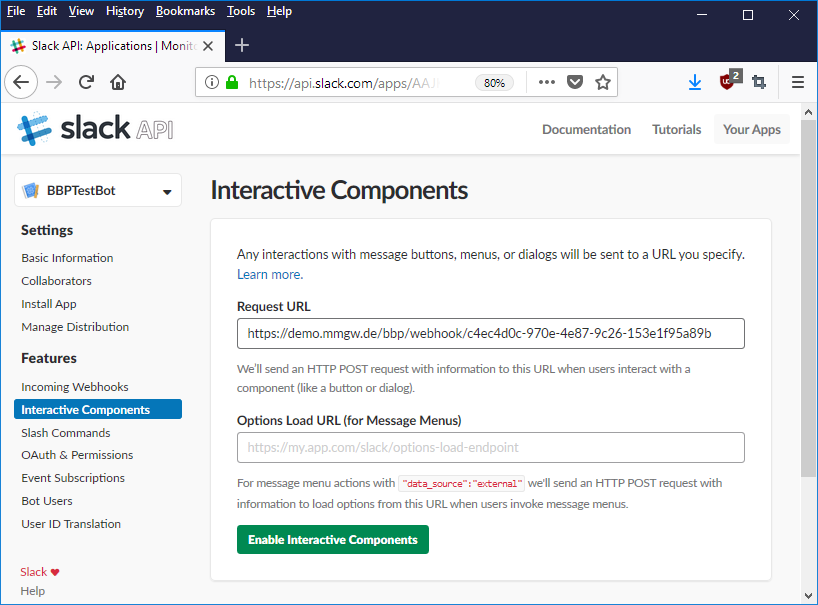The image size is (818, 605).
Task: Click into the Request URL field
Action: (x=490, y=333)
